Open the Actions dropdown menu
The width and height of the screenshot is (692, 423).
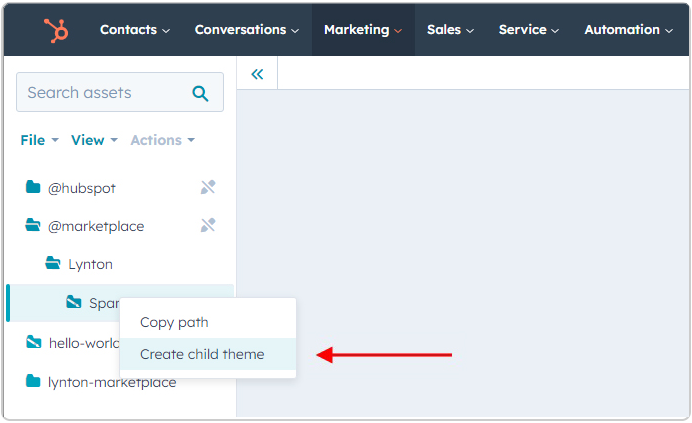point(162,140)
